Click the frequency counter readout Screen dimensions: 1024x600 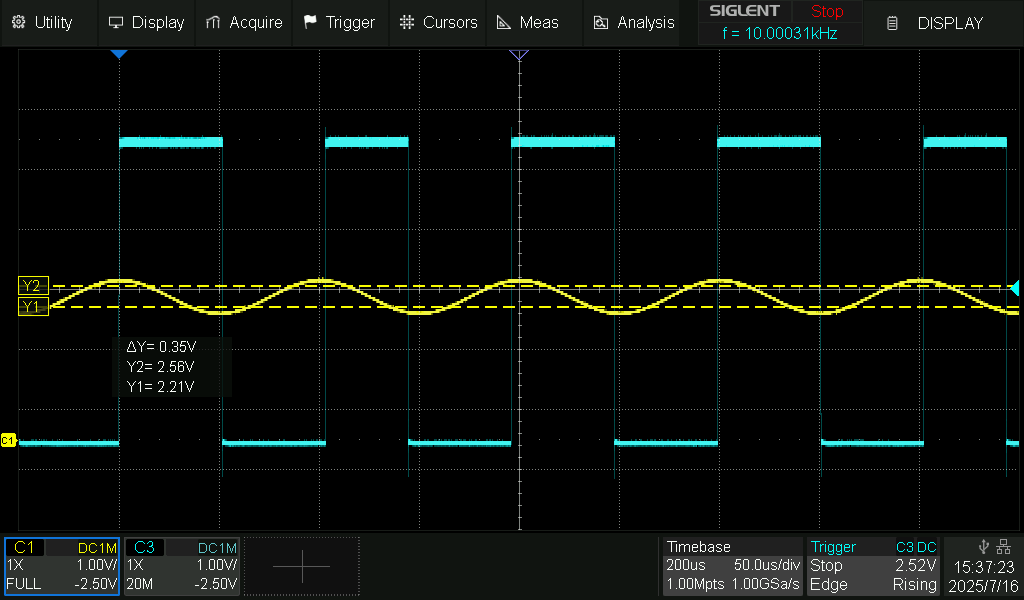pyautogui.click(x=780, y=31)
